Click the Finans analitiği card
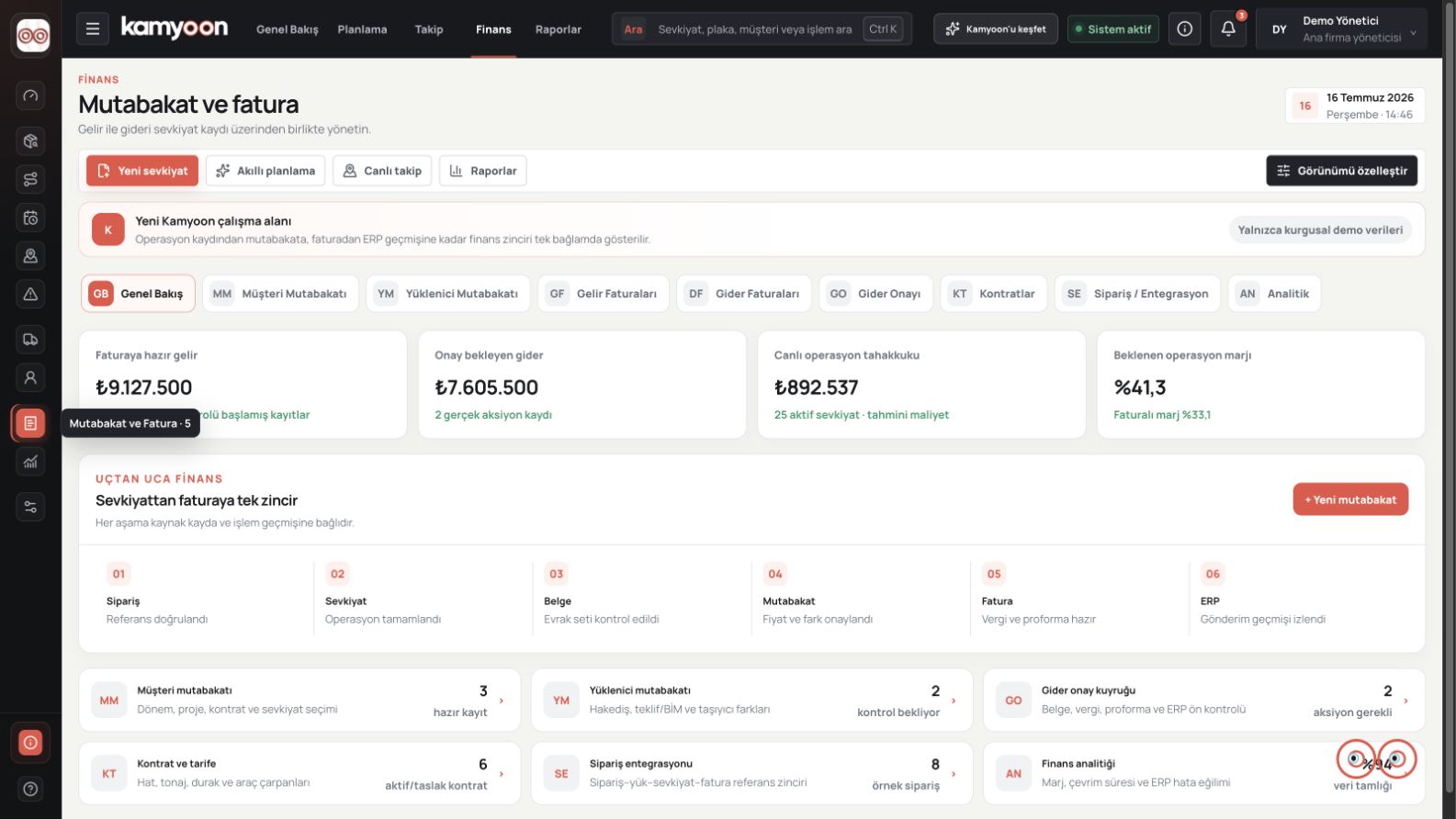The image size is (1456, 819). [1203, 773]
